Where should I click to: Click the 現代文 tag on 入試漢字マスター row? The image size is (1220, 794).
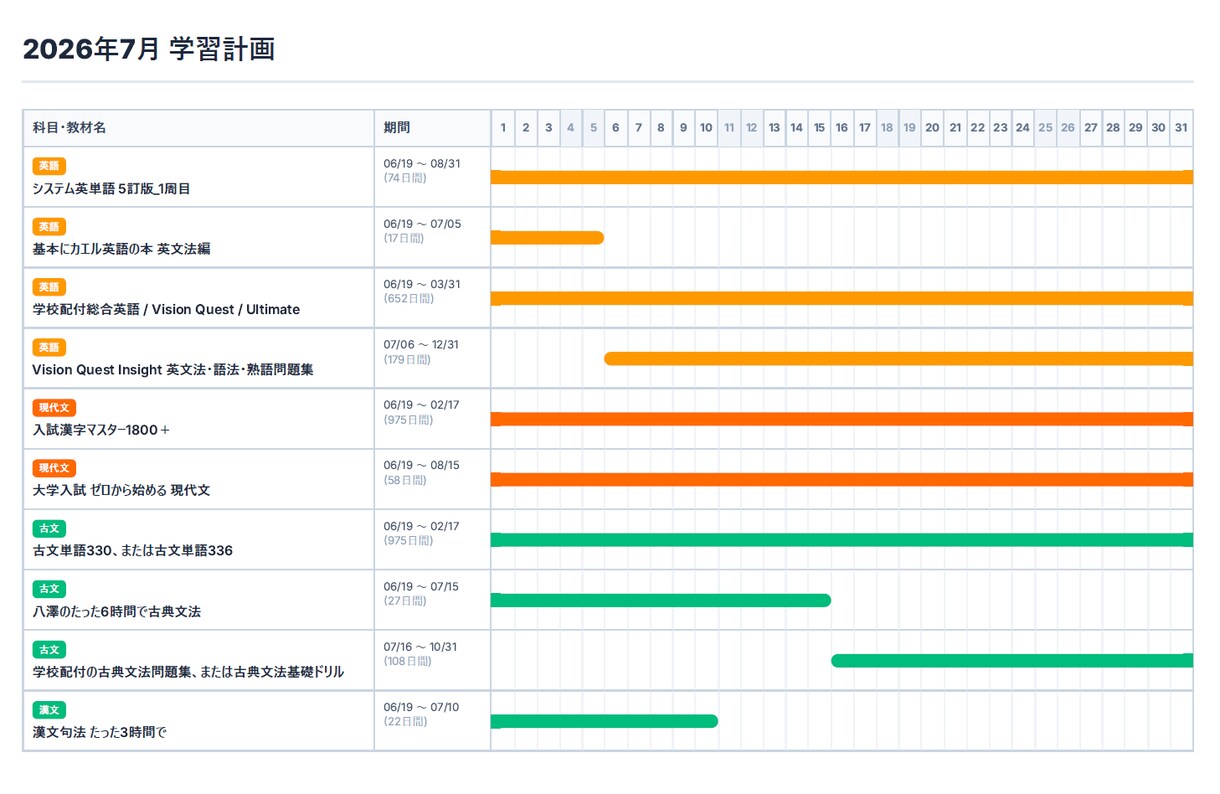click(54, 408)
